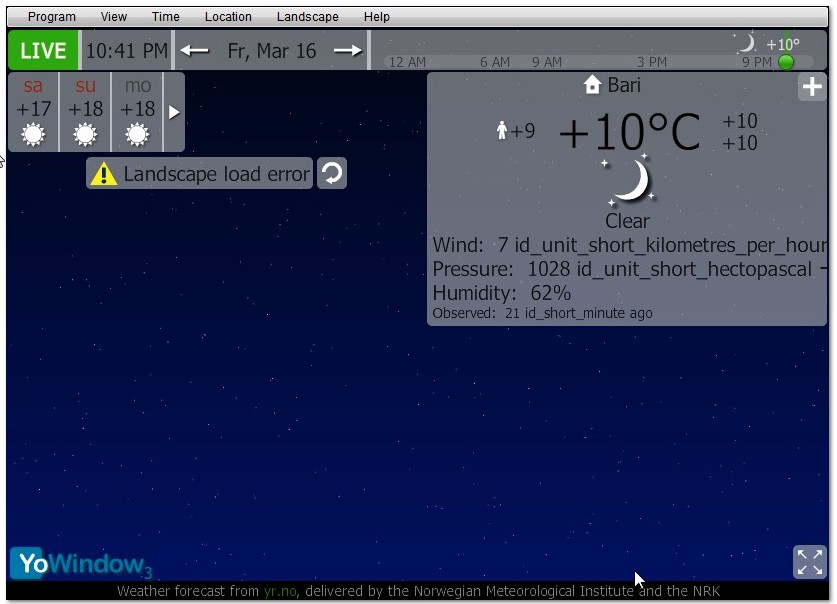Open the Program menu

tap(52, 17)
